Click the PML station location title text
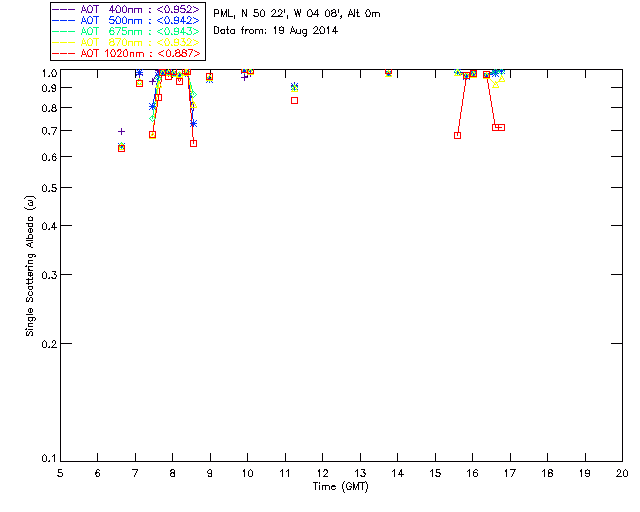The image size is (640, 512). [297, 13]
